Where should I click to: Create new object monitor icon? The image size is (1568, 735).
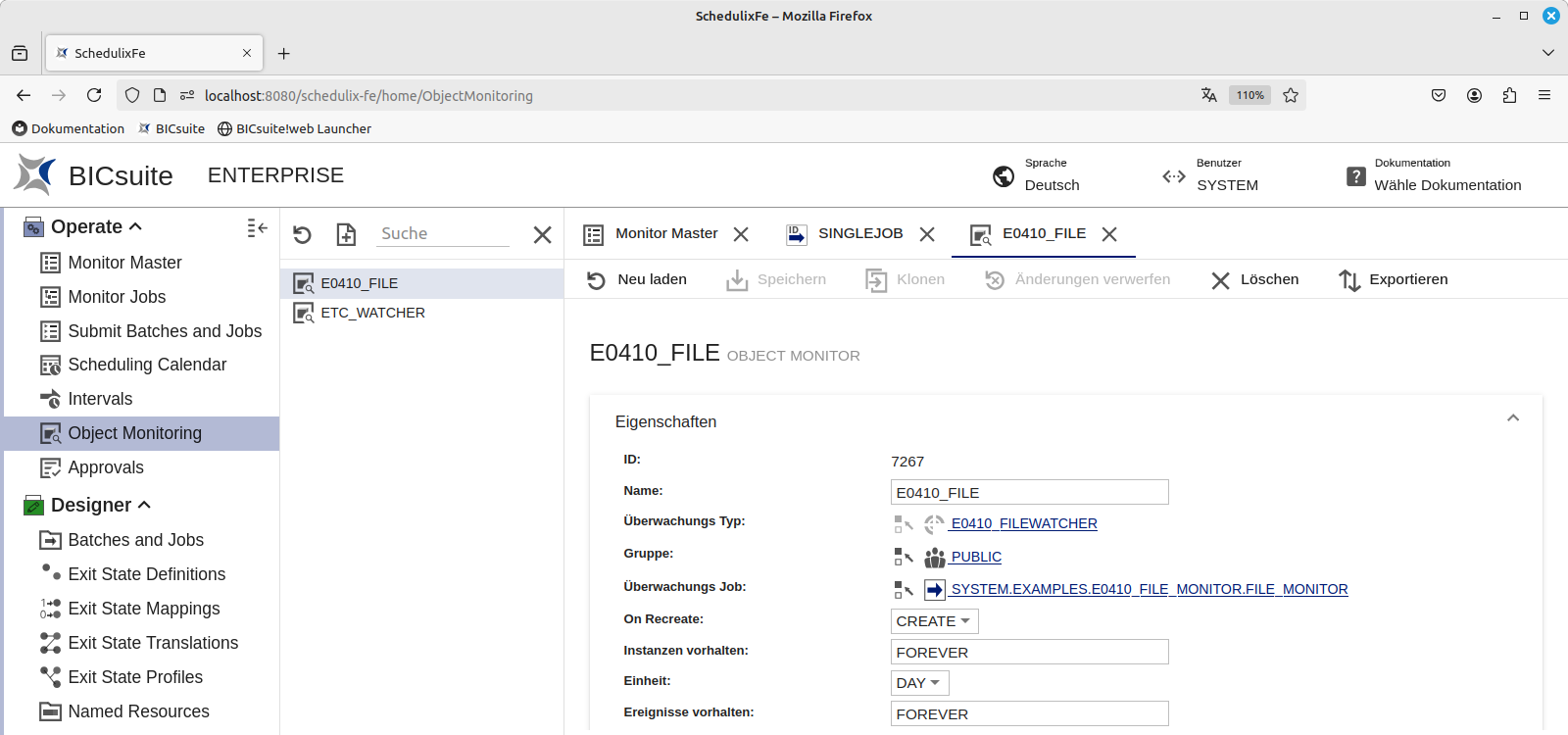pyautogui.click(x=346, y=234)
